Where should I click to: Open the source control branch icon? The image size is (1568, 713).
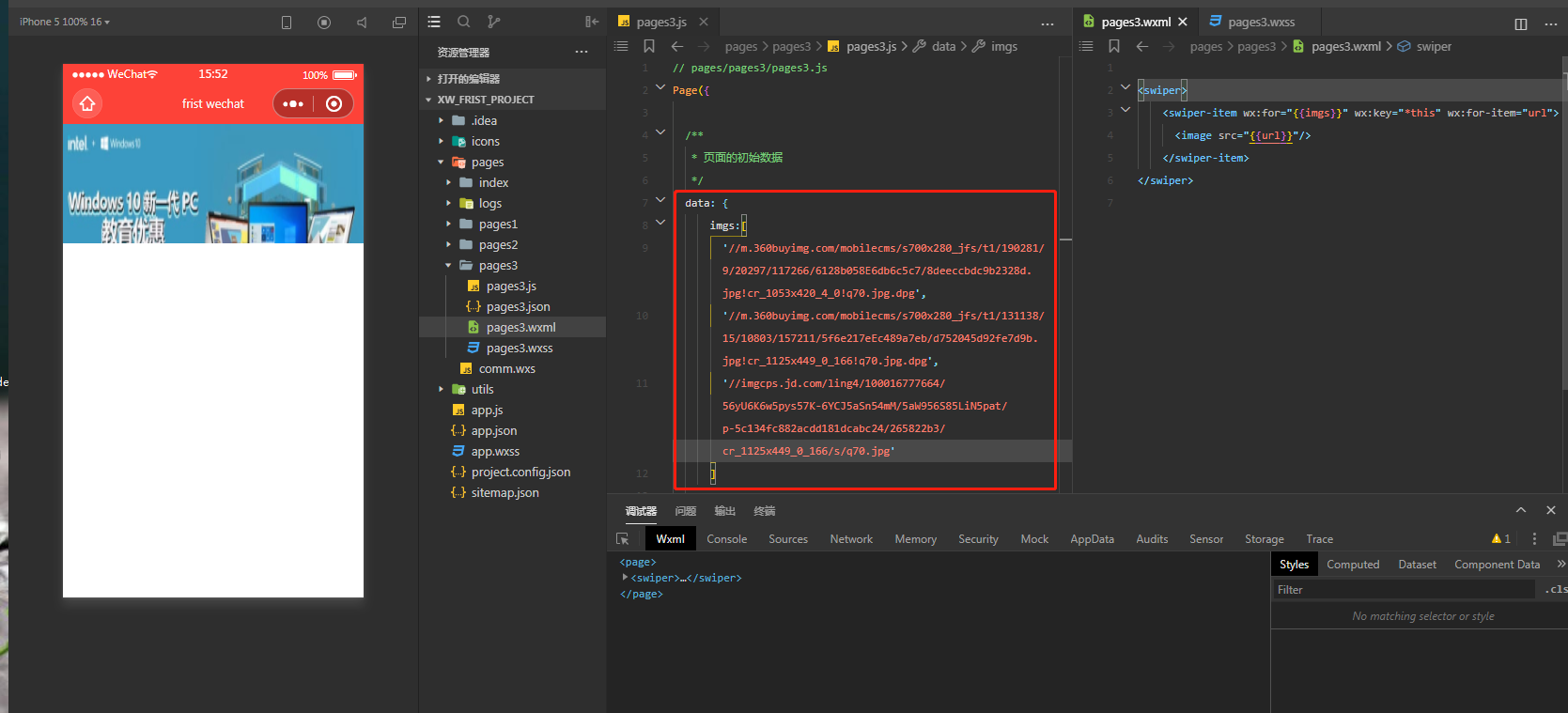[x=493, y=22]
